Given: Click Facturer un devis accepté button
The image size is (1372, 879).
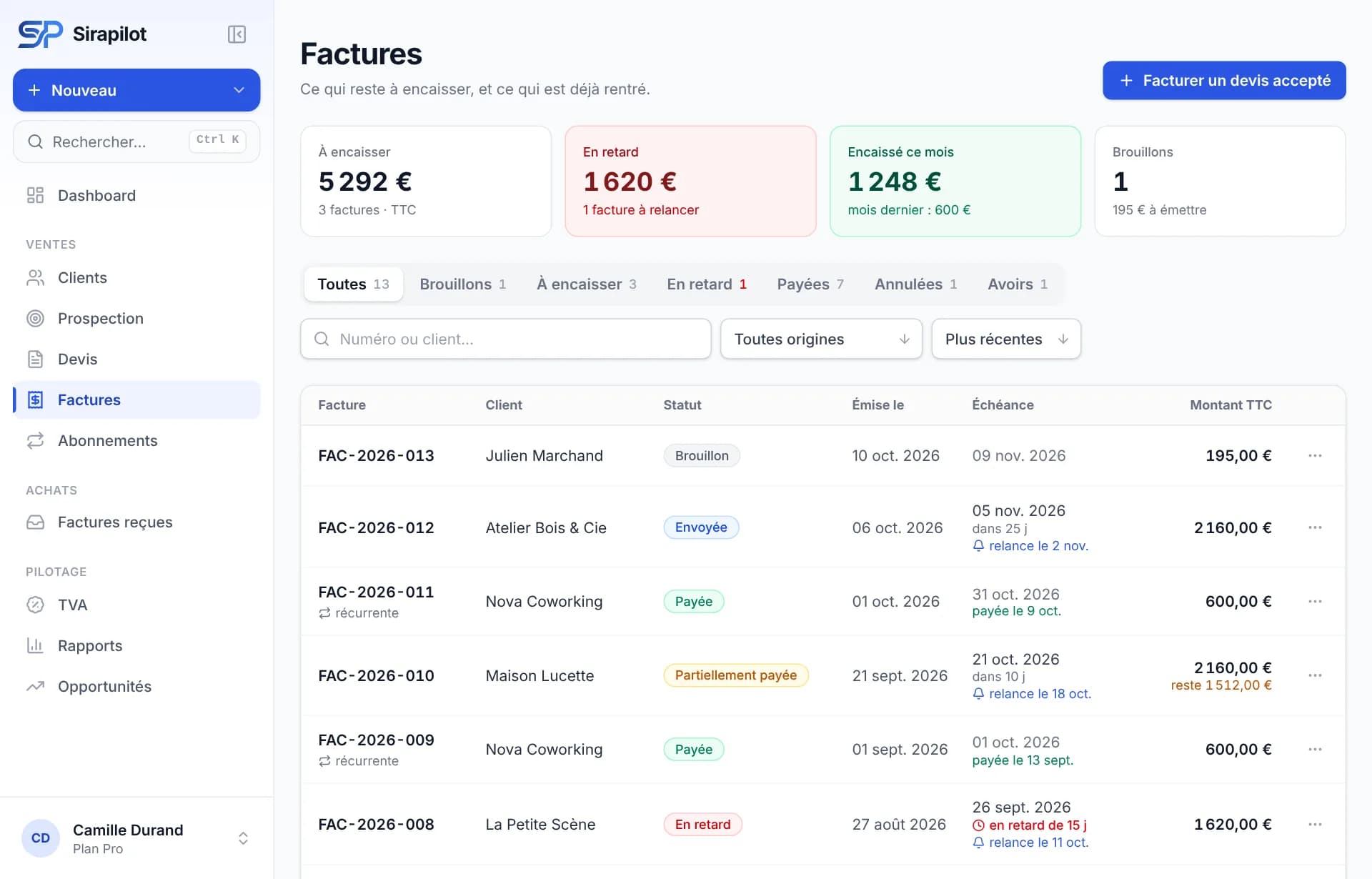Looking at the screenshot, I should tap(1224, 80).
